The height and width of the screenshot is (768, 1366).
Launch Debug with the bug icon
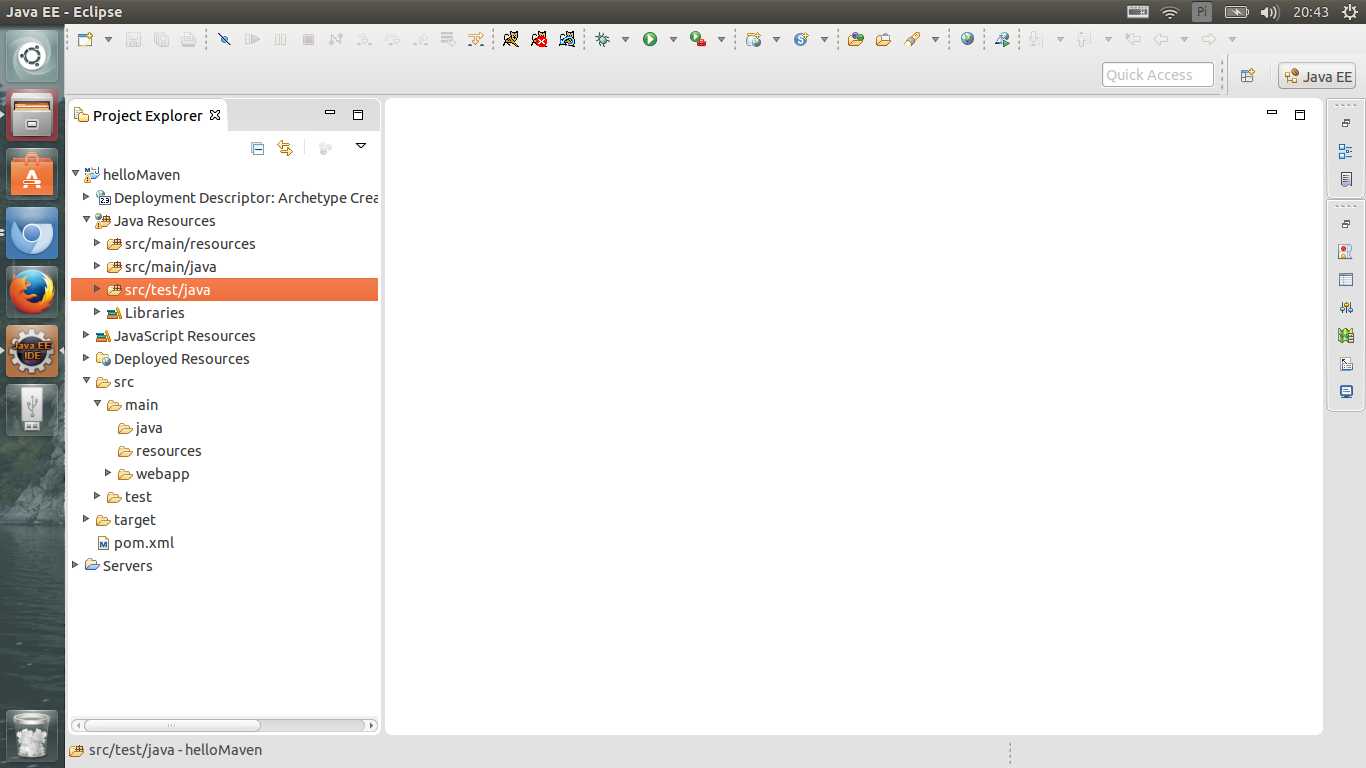pyautogui.click(x=602, y=39)
